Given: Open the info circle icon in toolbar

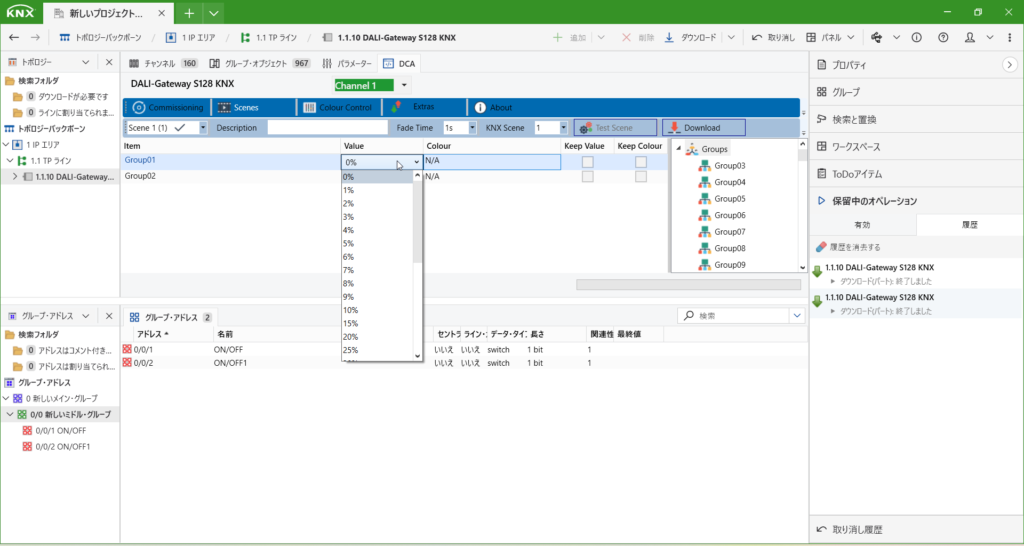Looking at the screenshot, I should tap(916, 38).
